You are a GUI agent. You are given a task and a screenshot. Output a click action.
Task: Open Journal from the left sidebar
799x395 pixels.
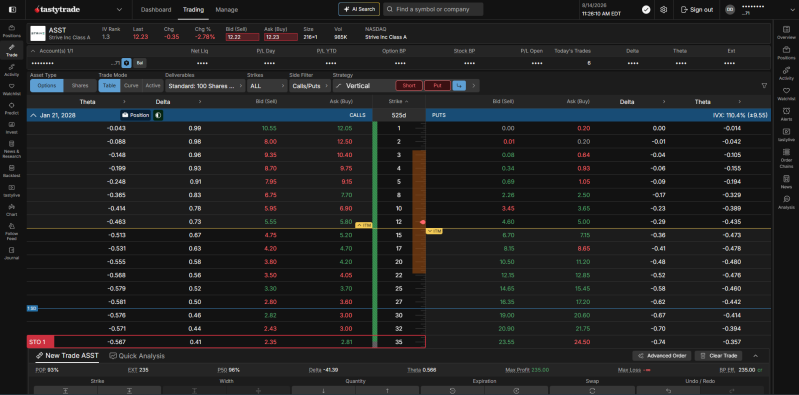pyautogui.click(x=11, y=253)
